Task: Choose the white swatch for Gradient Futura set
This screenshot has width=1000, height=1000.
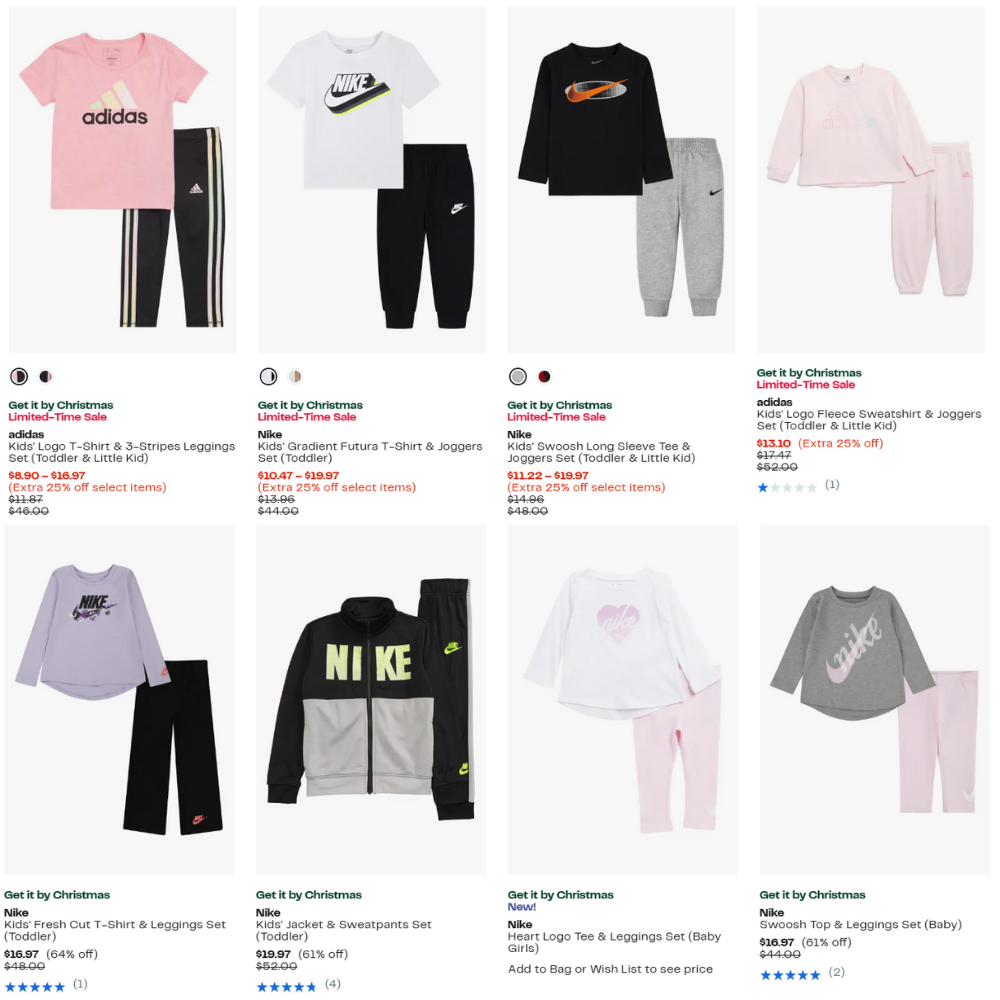Action: pos(268,377)
